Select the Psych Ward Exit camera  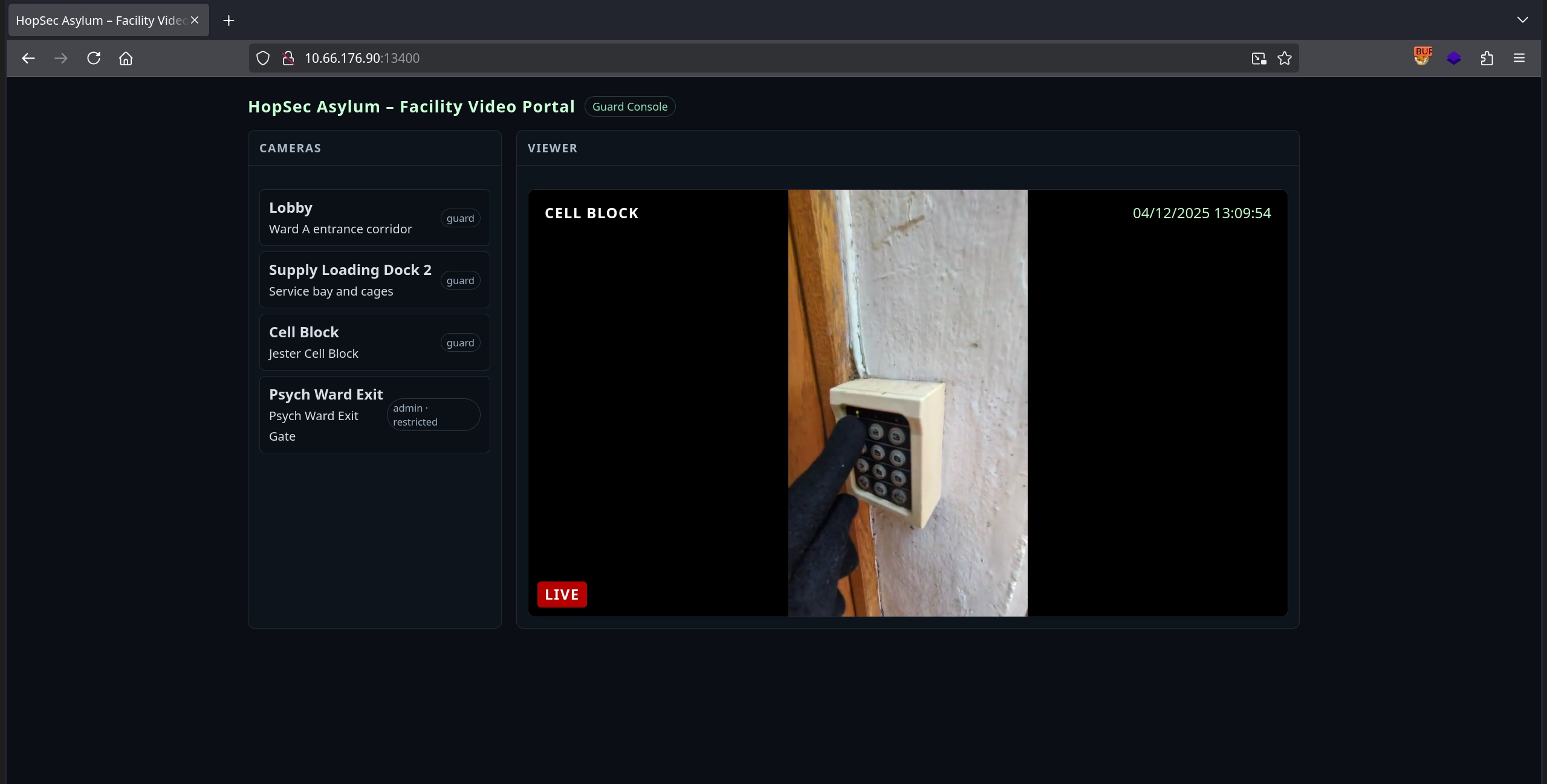click(x=325, y=394)
